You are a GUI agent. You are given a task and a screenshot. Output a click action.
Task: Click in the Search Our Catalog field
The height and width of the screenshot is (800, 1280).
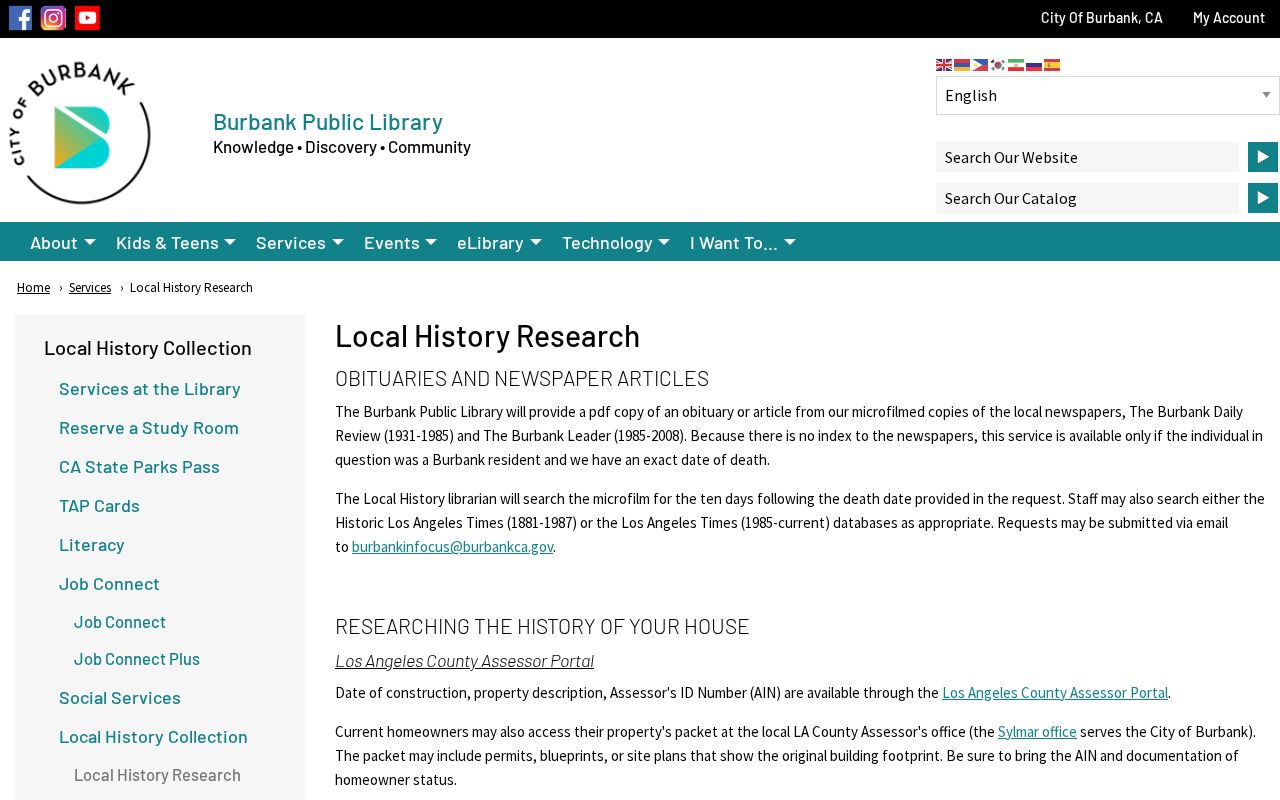1087,198
